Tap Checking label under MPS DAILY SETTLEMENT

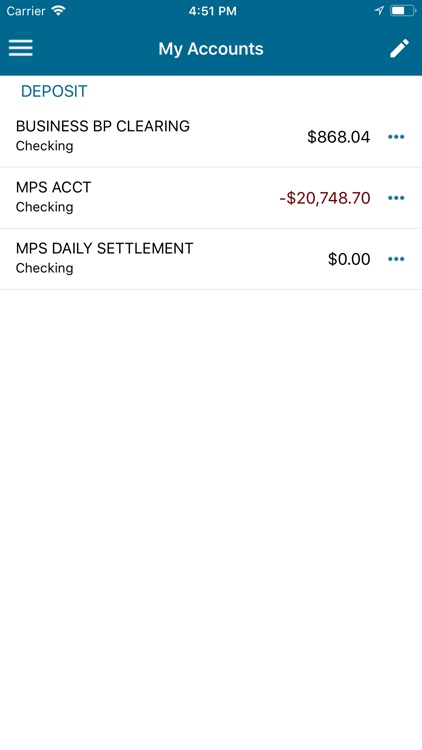point(44,268)
